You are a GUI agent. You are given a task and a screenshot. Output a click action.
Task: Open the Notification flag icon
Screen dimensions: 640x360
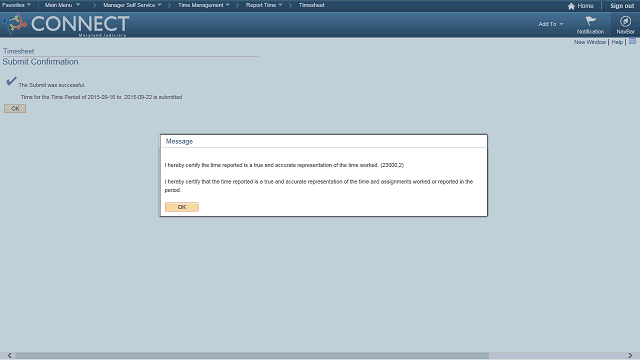click(590, 25)
